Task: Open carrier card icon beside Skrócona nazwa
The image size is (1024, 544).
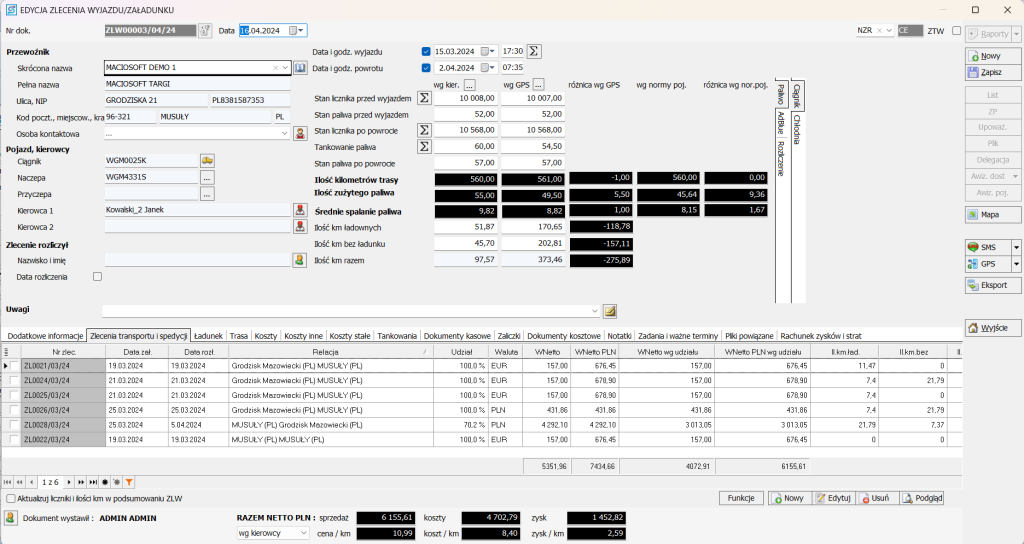Action: pyautogui.click(x=299, y=68)
